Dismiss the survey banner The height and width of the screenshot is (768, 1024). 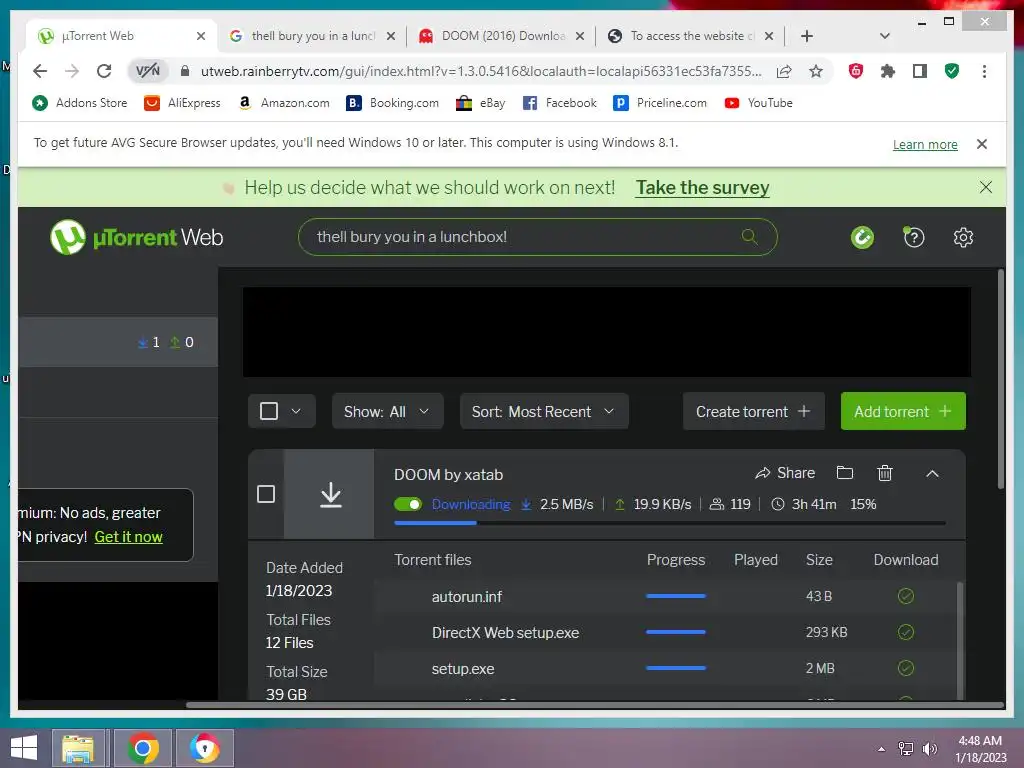click(985, 187)
